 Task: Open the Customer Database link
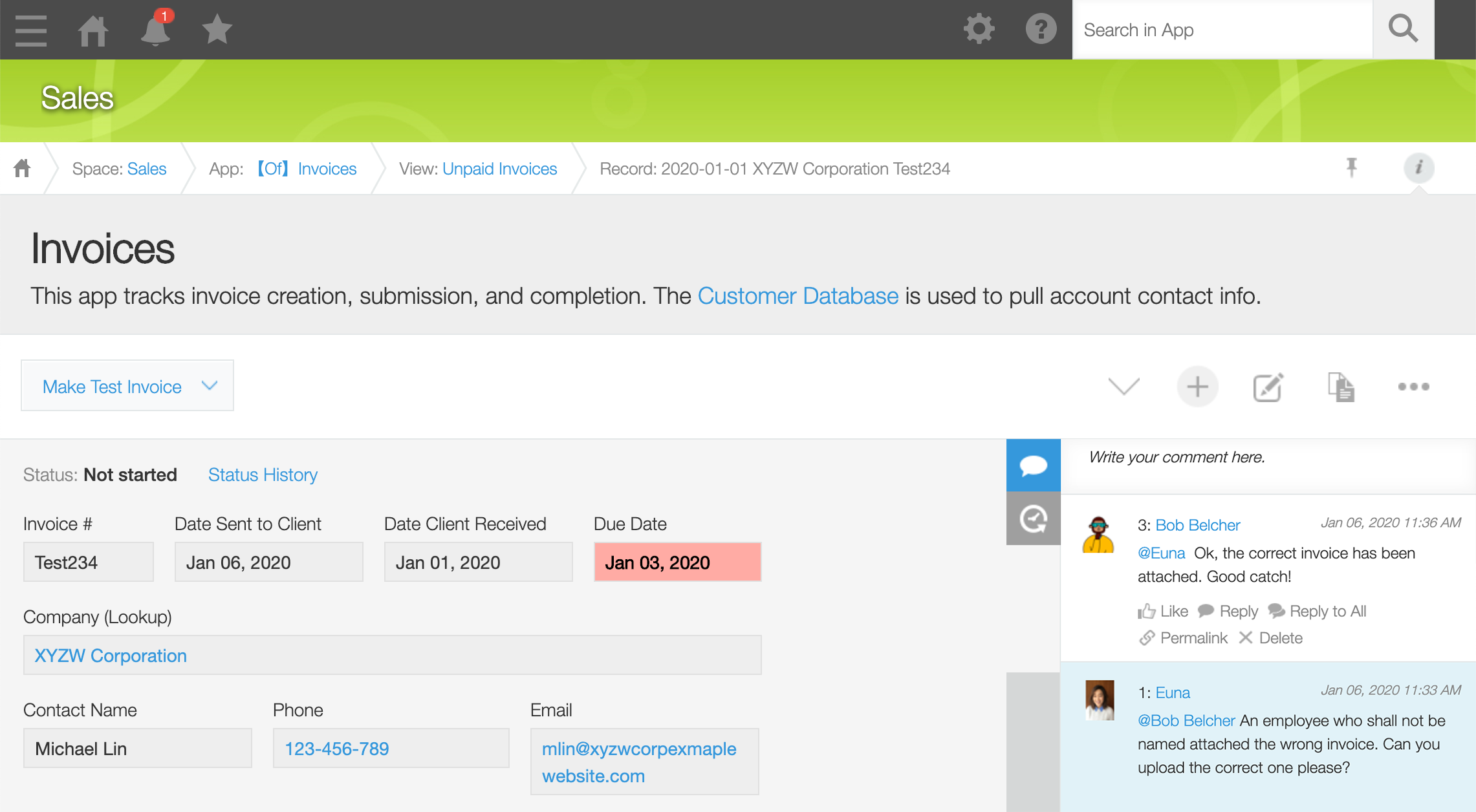(798, 296)
